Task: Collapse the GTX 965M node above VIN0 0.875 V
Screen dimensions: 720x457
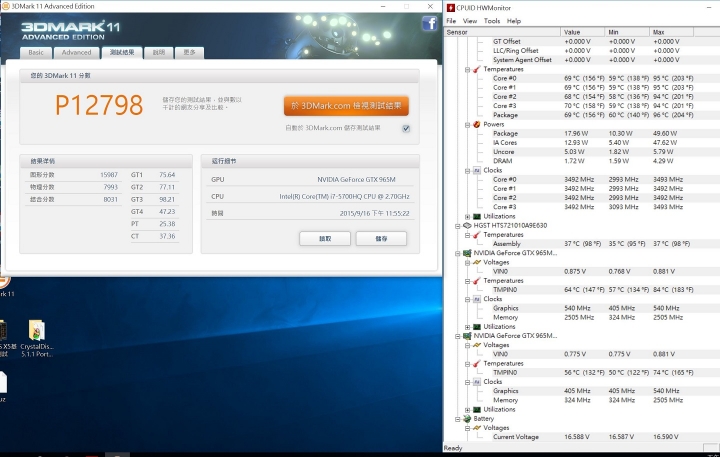Action: [458, 253]
